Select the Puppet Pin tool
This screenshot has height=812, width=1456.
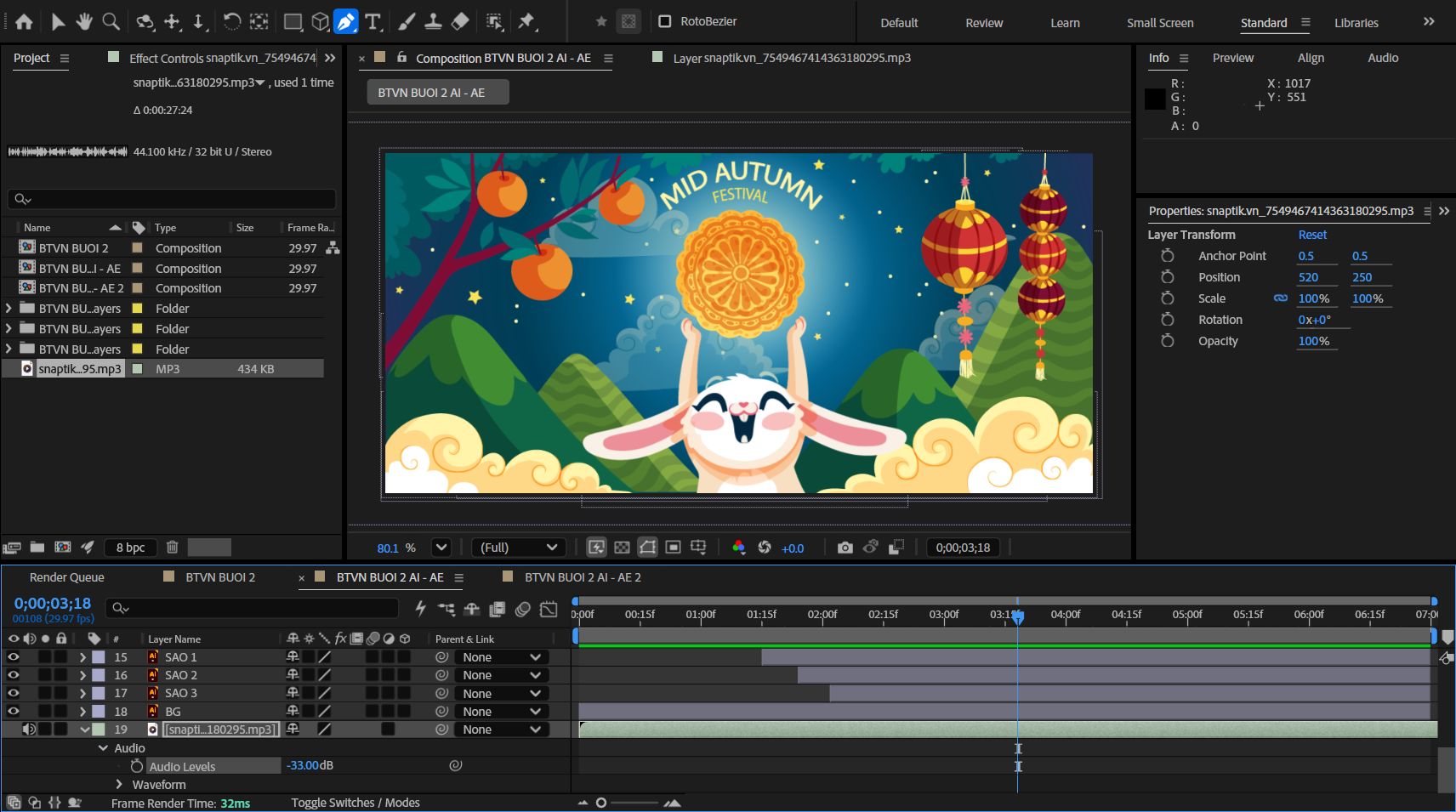pos(527,22)
